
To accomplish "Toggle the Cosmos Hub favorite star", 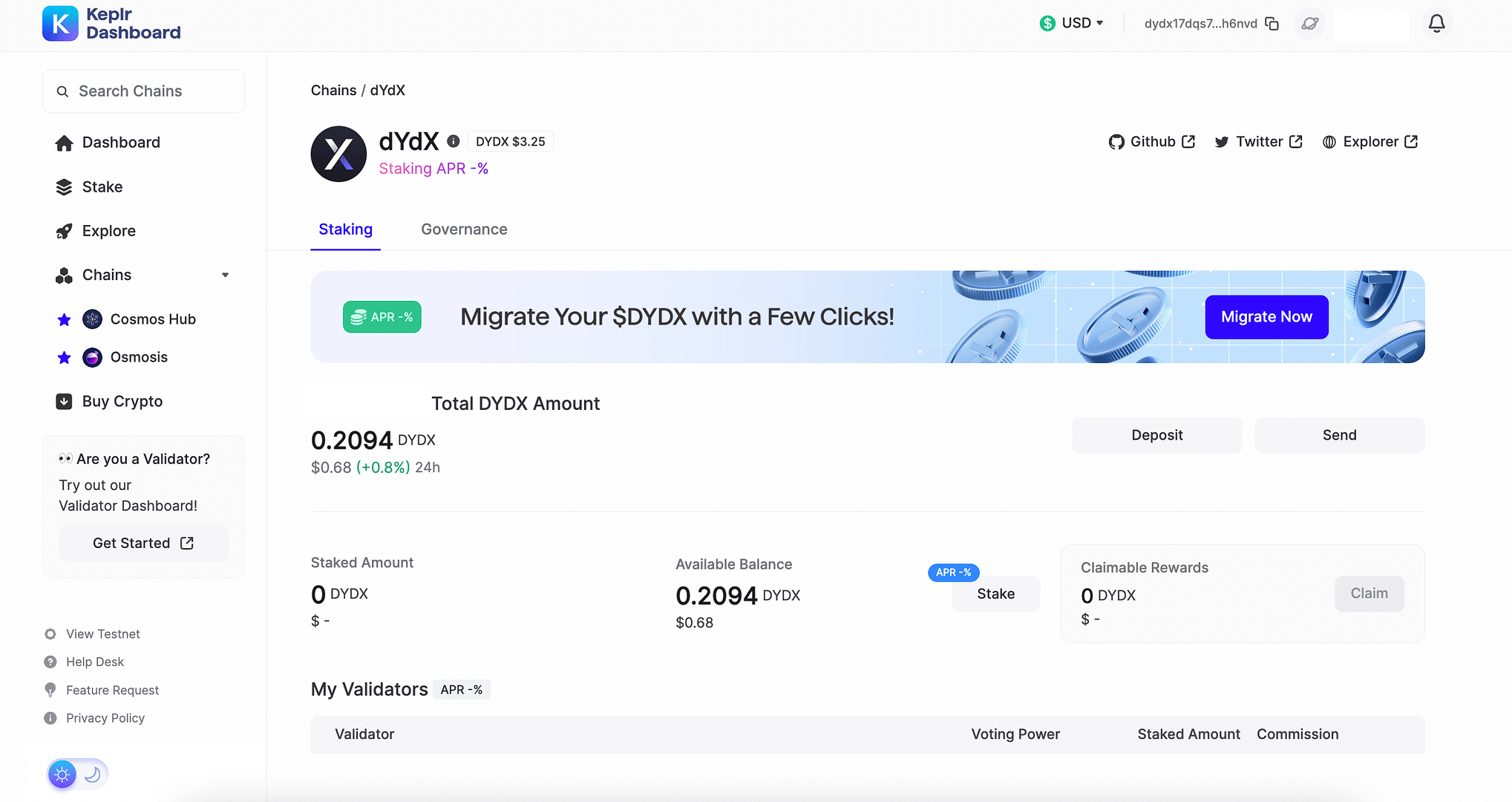I will [64, 319].
